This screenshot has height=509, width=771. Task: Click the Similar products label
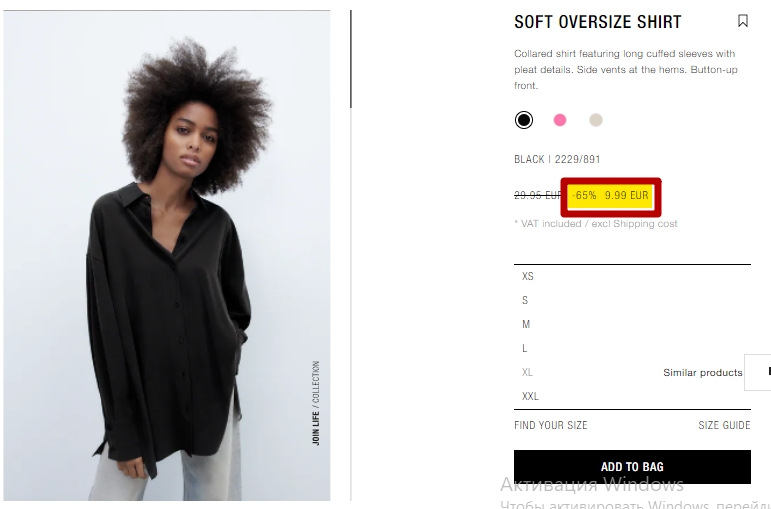[x=703, y=373]
